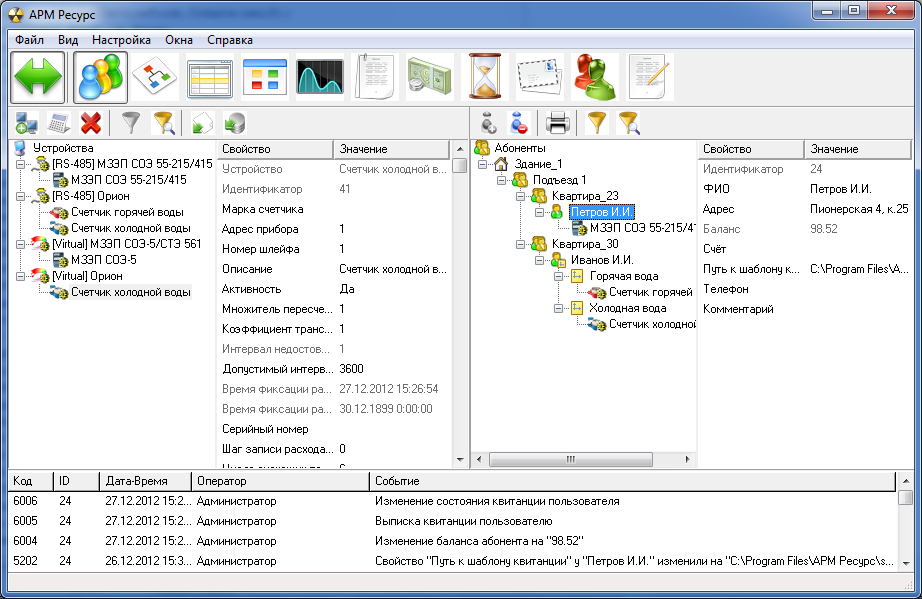Open the graph chart waveform icon

(320, 77)
